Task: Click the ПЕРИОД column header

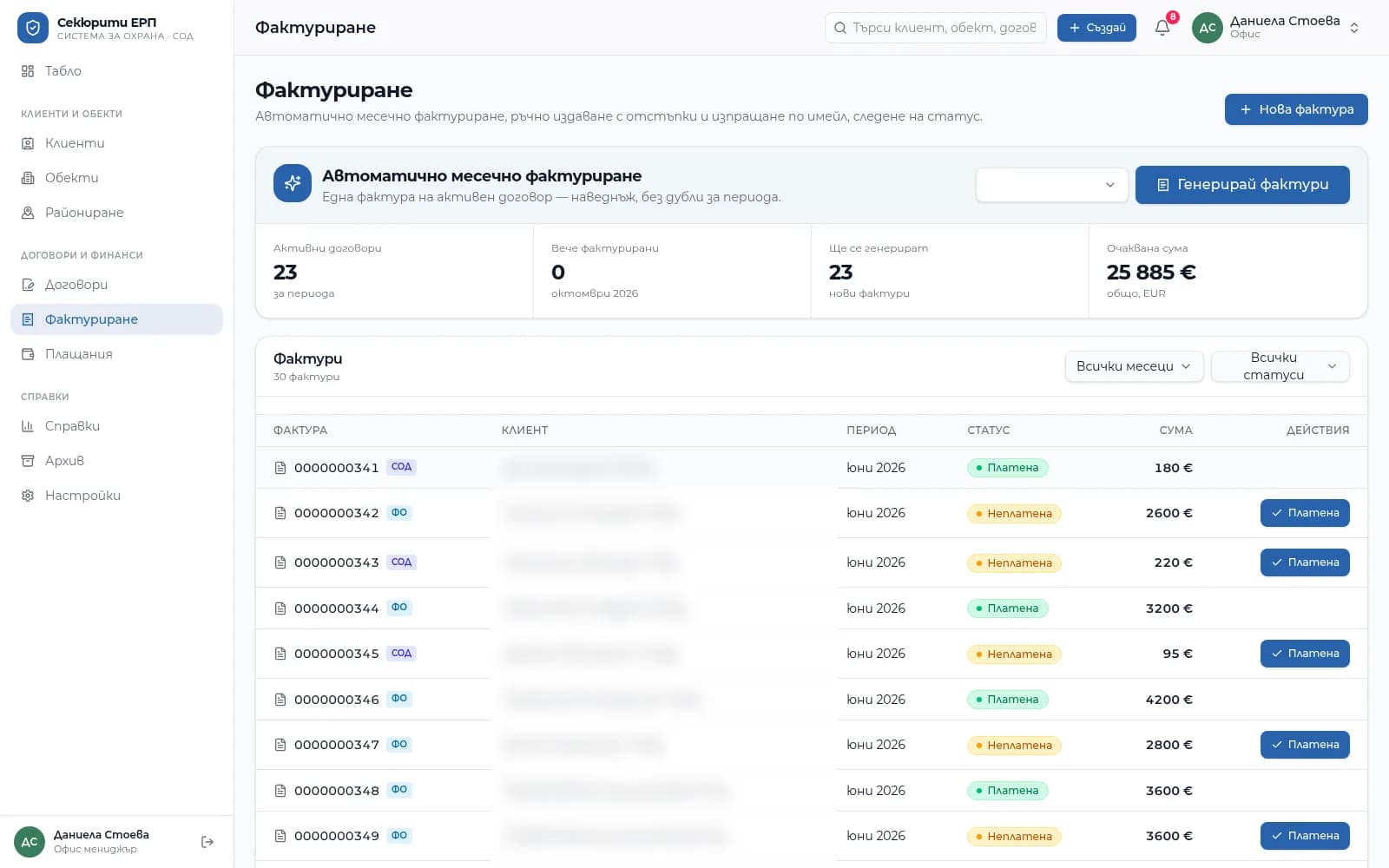Action: coord(871,431)
